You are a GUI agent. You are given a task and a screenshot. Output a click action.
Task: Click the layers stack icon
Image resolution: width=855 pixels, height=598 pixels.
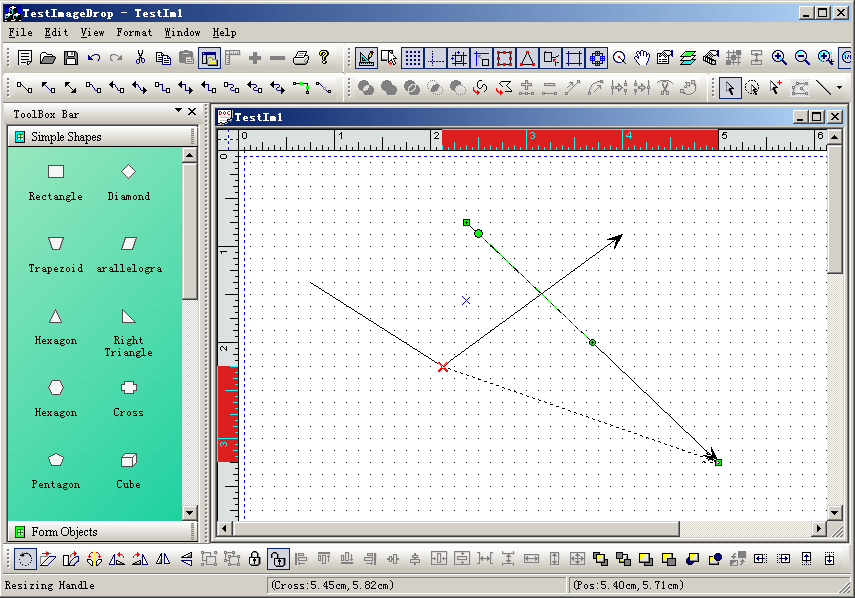coord(688,58)
